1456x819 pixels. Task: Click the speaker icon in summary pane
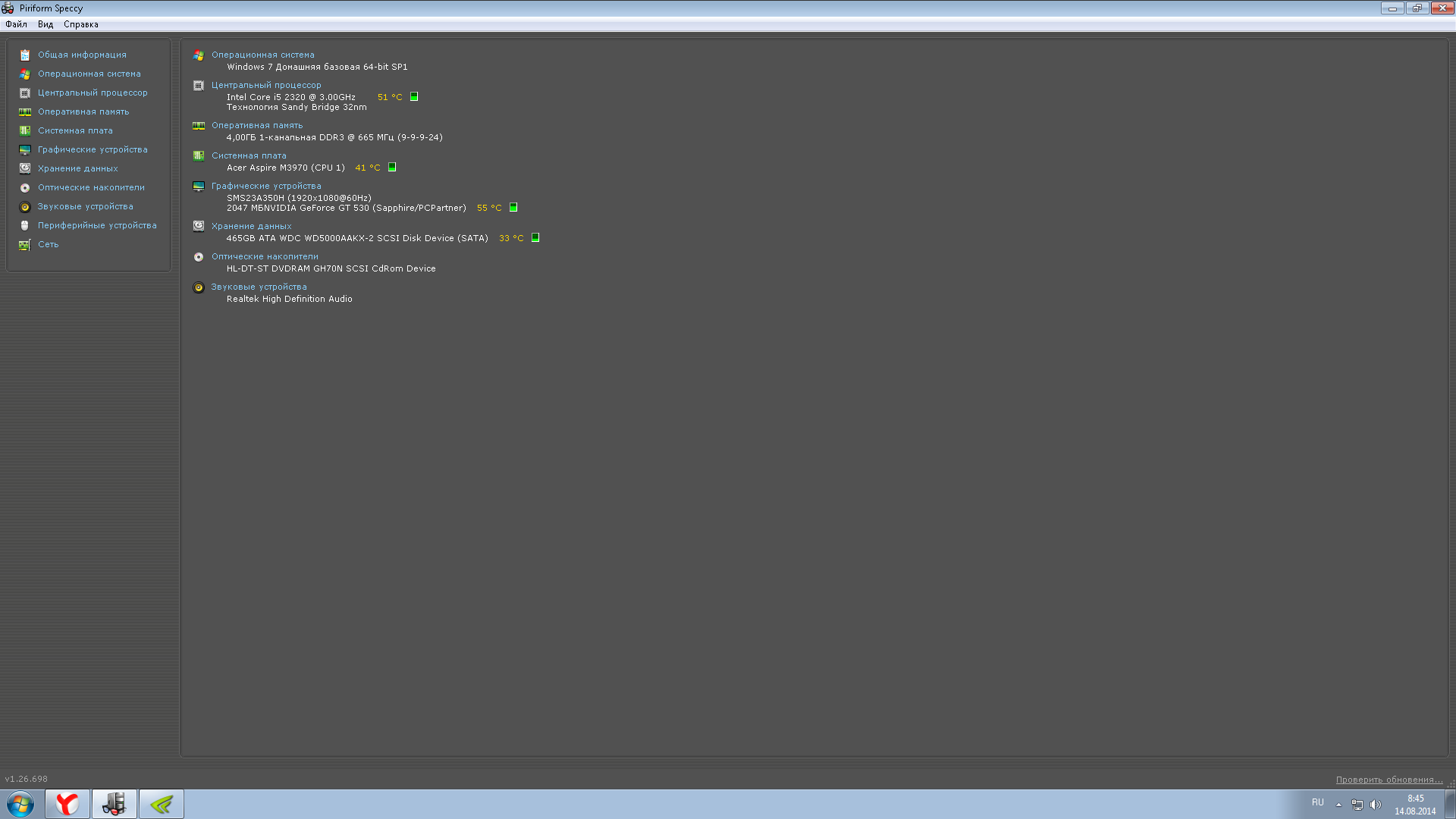[x=199, y=287]
